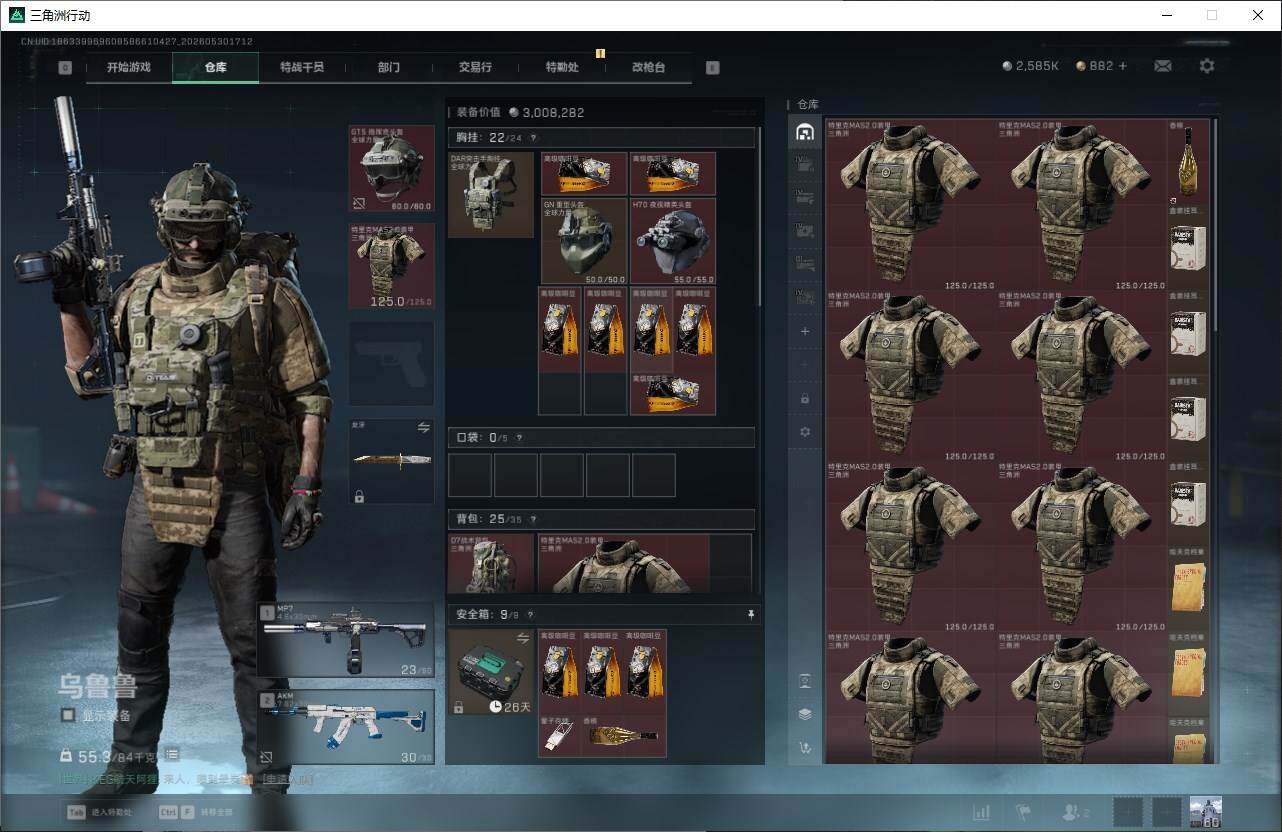Viewport: 1282px width, 832px height.
Task: Select the USB drive item in safe box
Action: 560,737
